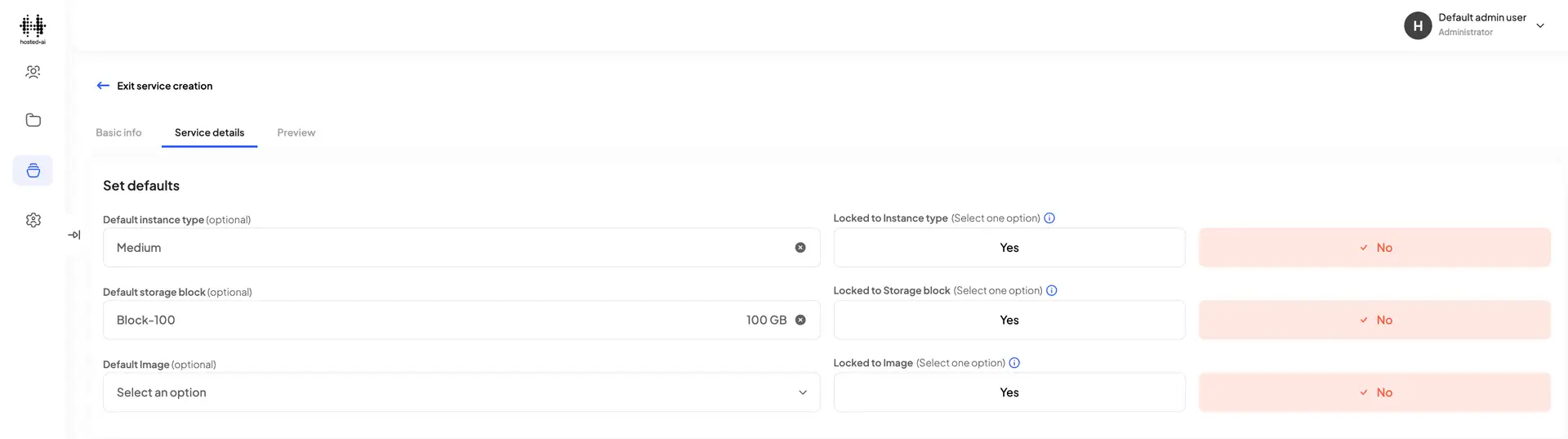Select No for Locked to Storage block

[1374, 320]
